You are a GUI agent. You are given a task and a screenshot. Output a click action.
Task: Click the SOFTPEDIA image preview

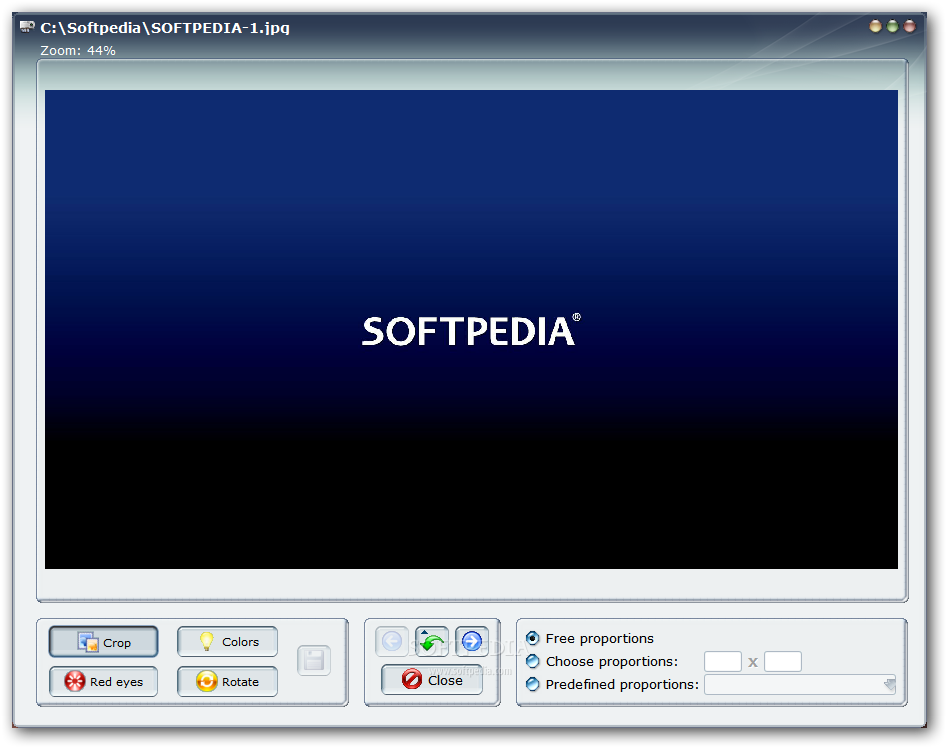point(471,330)
